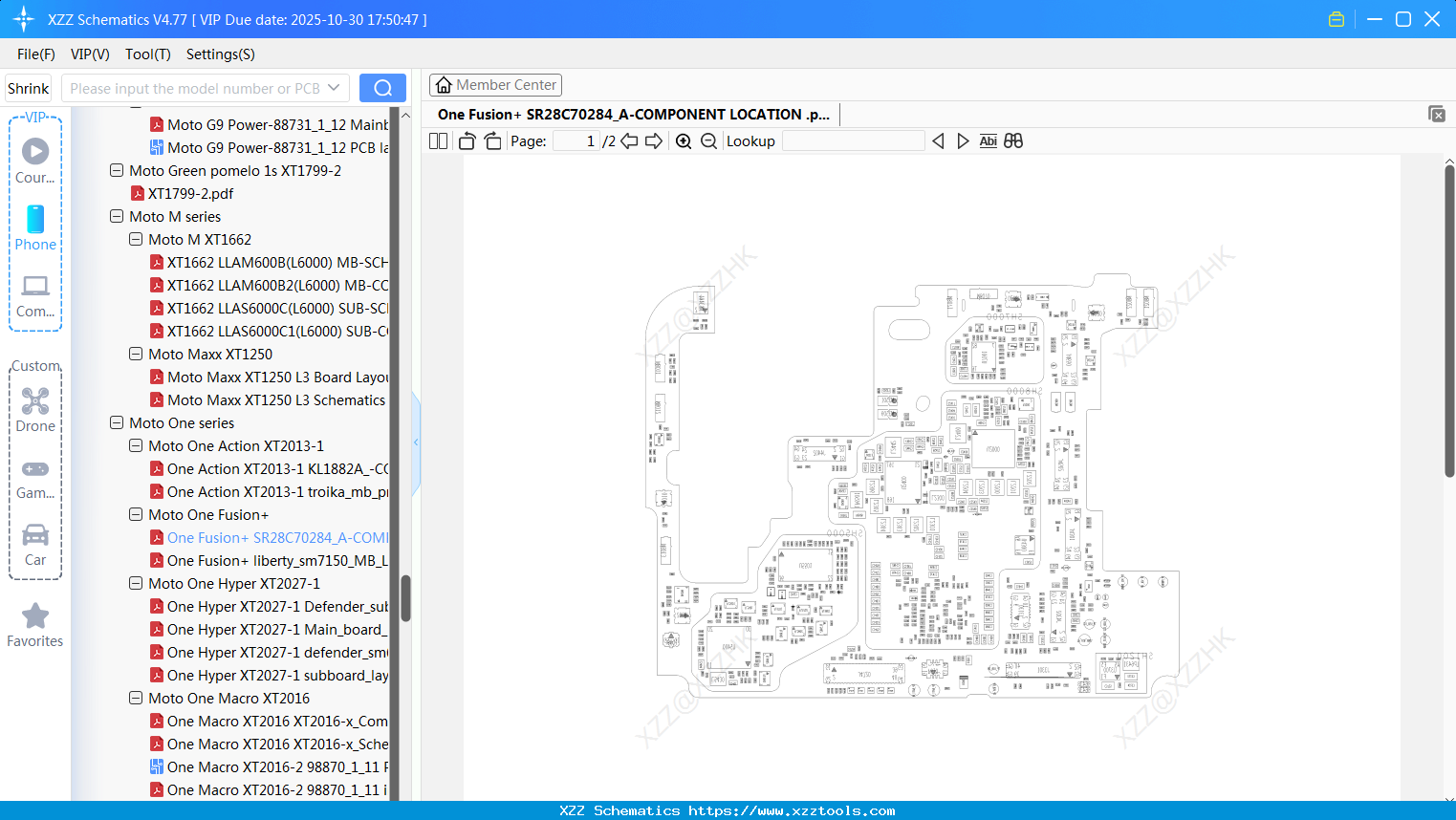Screen dimensions: 1456x820
Task: Collapse the Moto One Fusion+ node
Action: [x=135, y=514]
